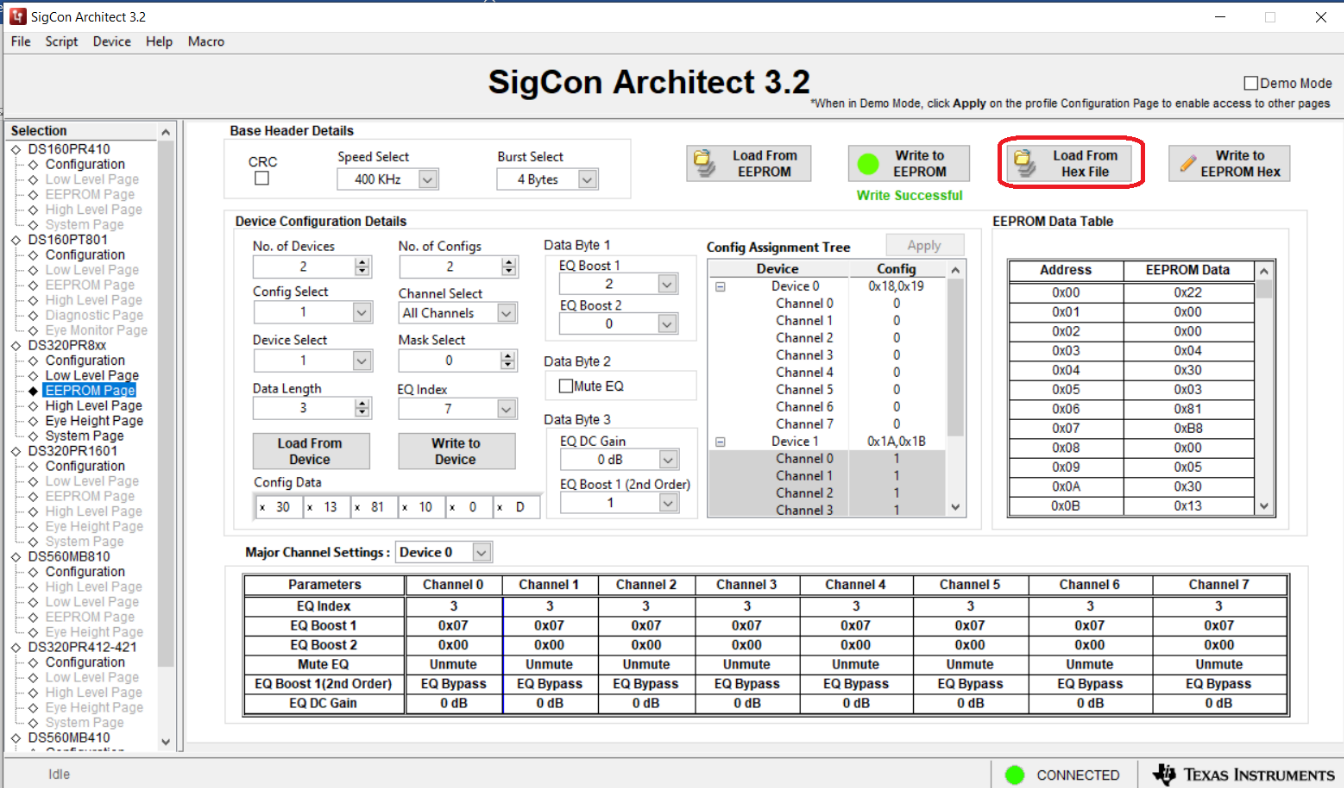This screenshot has height=788, width=1344.
Task: Click the Texas Instruments logo
Action: click(x=1244, y=775)
